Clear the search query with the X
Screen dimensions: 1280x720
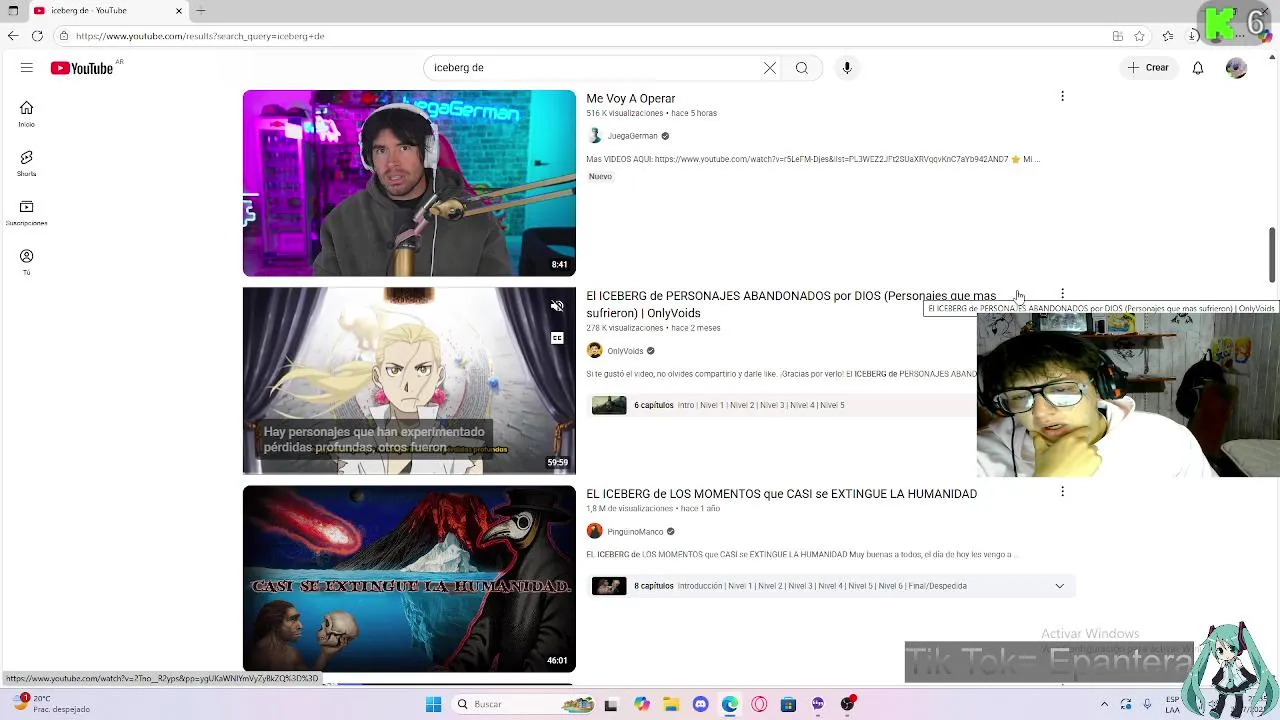tap(770, 68)
